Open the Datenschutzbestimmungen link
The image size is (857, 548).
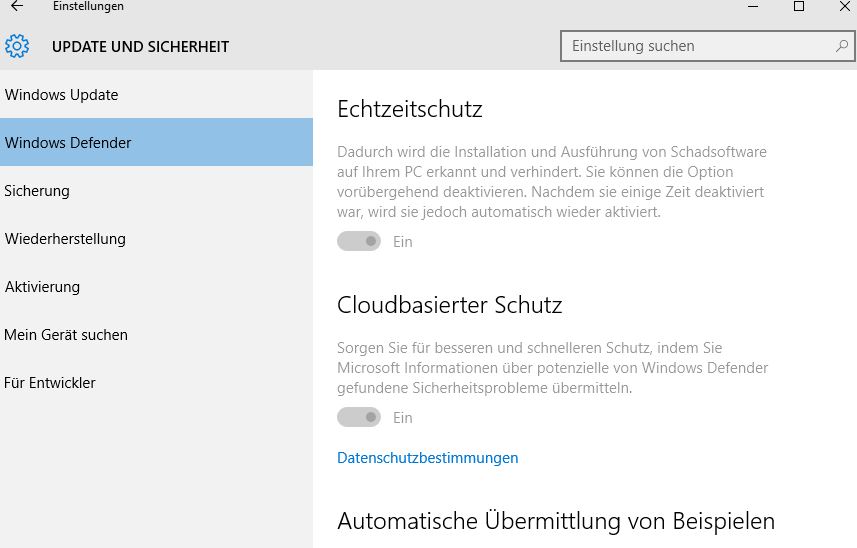(x=427, y=458)
